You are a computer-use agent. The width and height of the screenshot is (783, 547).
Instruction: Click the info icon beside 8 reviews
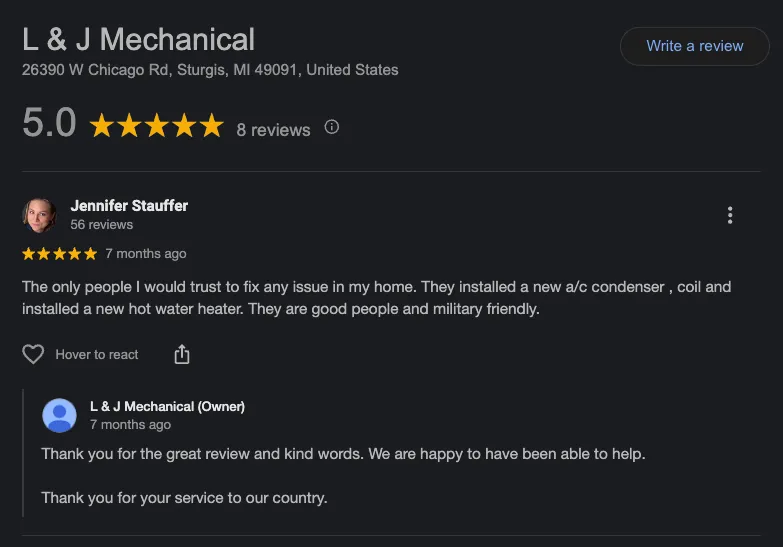pyautogui.click(x=332, y=127)
